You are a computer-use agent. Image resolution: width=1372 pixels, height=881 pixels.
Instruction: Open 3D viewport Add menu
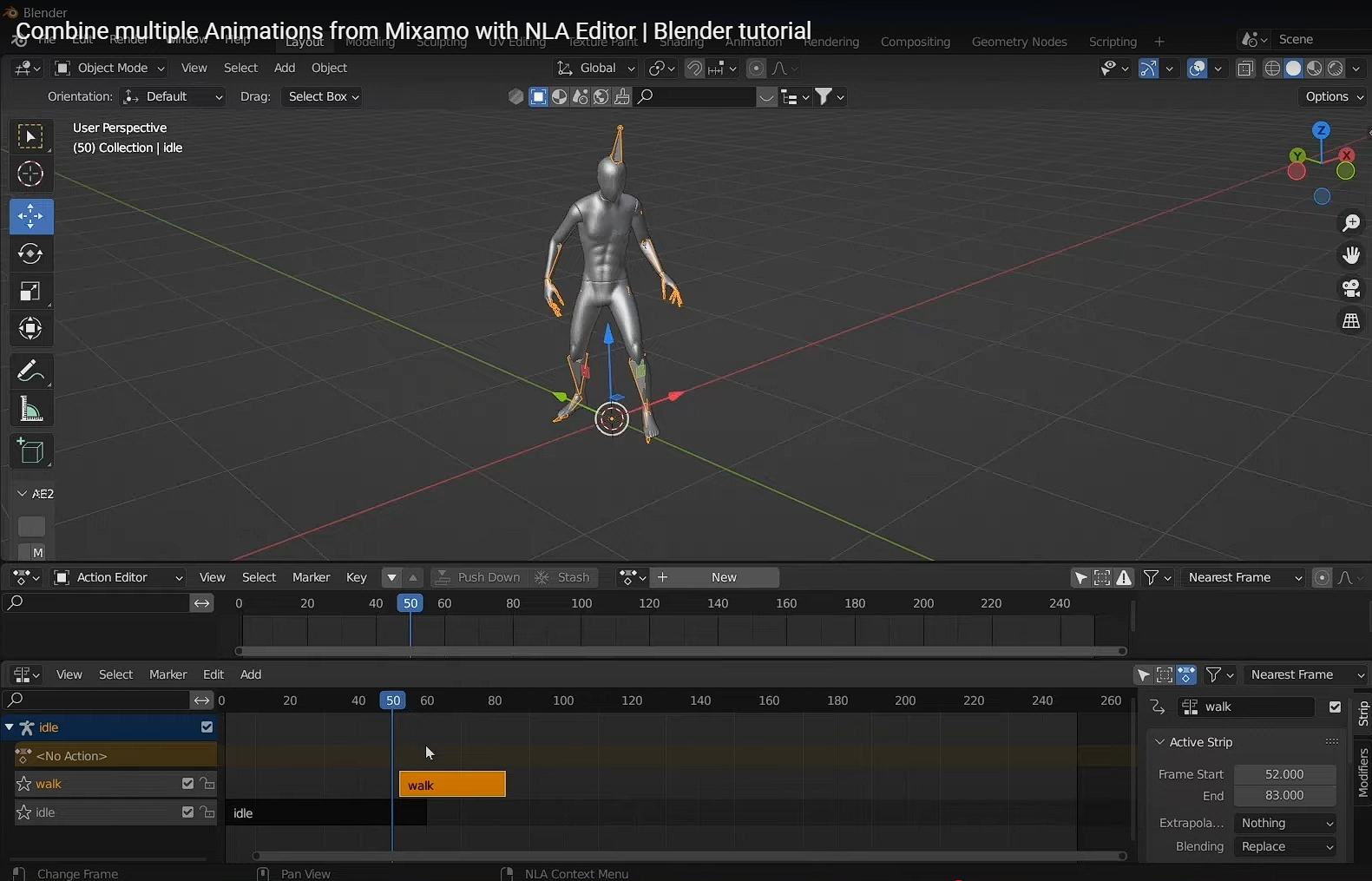[285, 68]
